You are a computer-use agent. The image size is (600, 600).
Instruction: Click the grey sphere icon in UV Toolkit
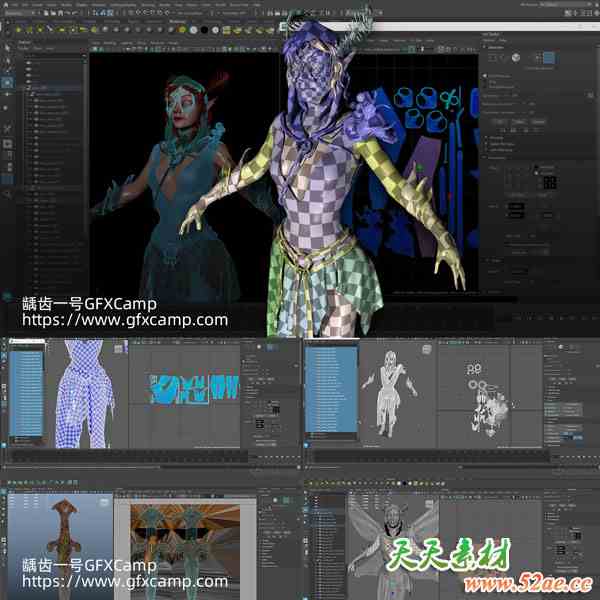tap(516, 58)
